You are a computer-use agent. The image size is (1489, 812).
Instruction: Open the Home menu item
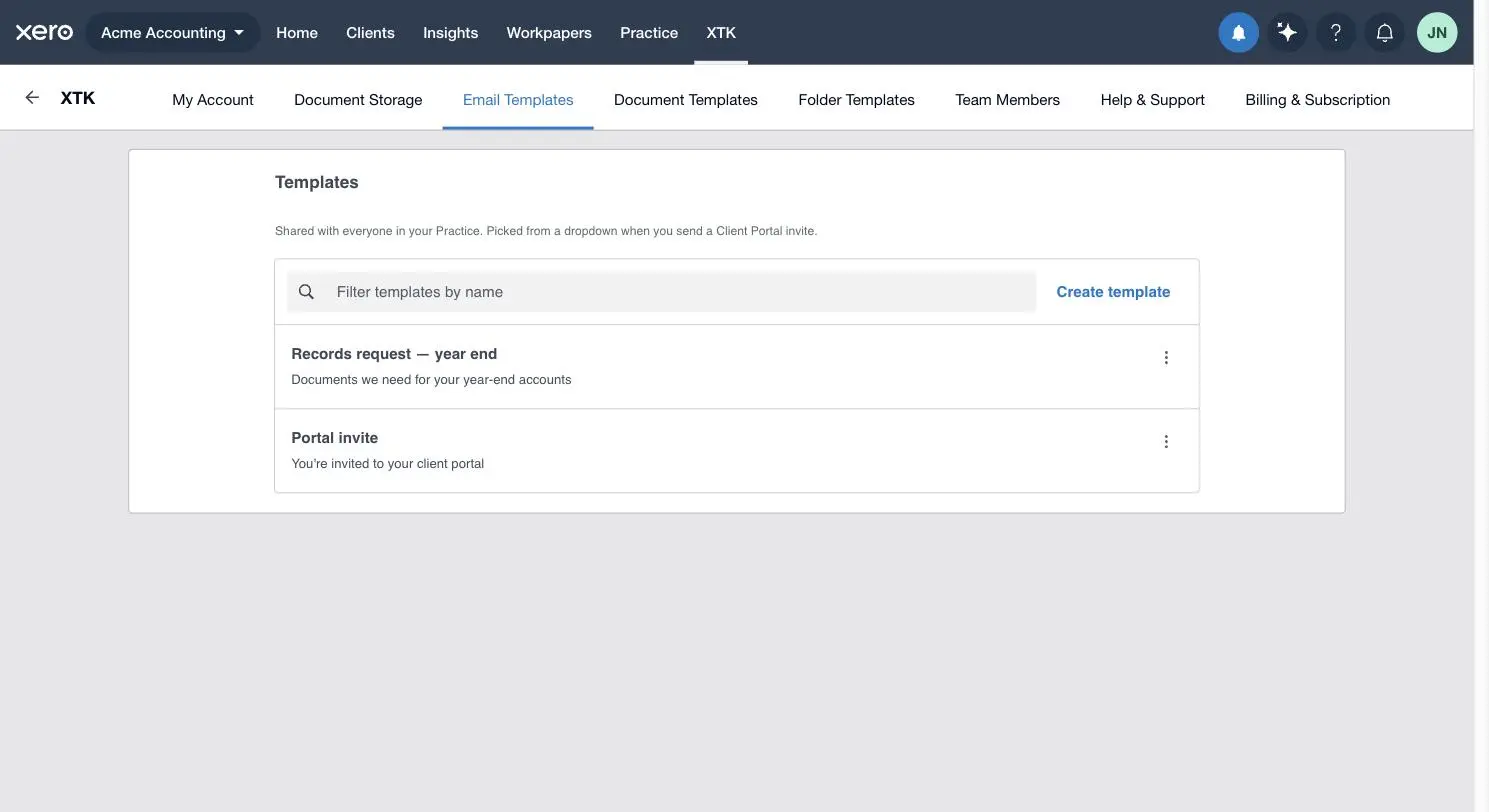[x=297, y=32]
